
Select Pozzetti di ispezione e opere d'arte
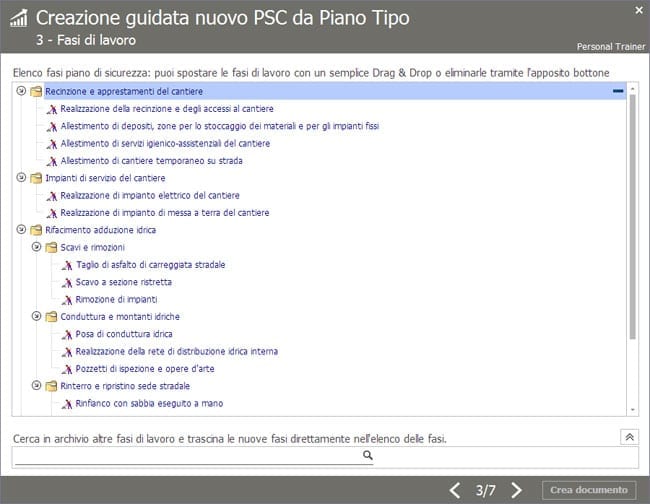(x=145, y=368)
